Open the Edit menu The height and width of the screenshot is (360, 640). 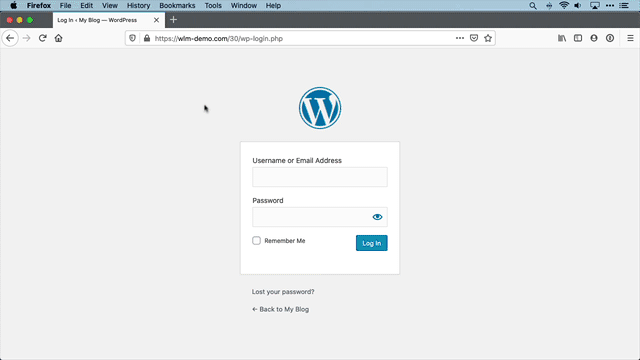point(87,6)
